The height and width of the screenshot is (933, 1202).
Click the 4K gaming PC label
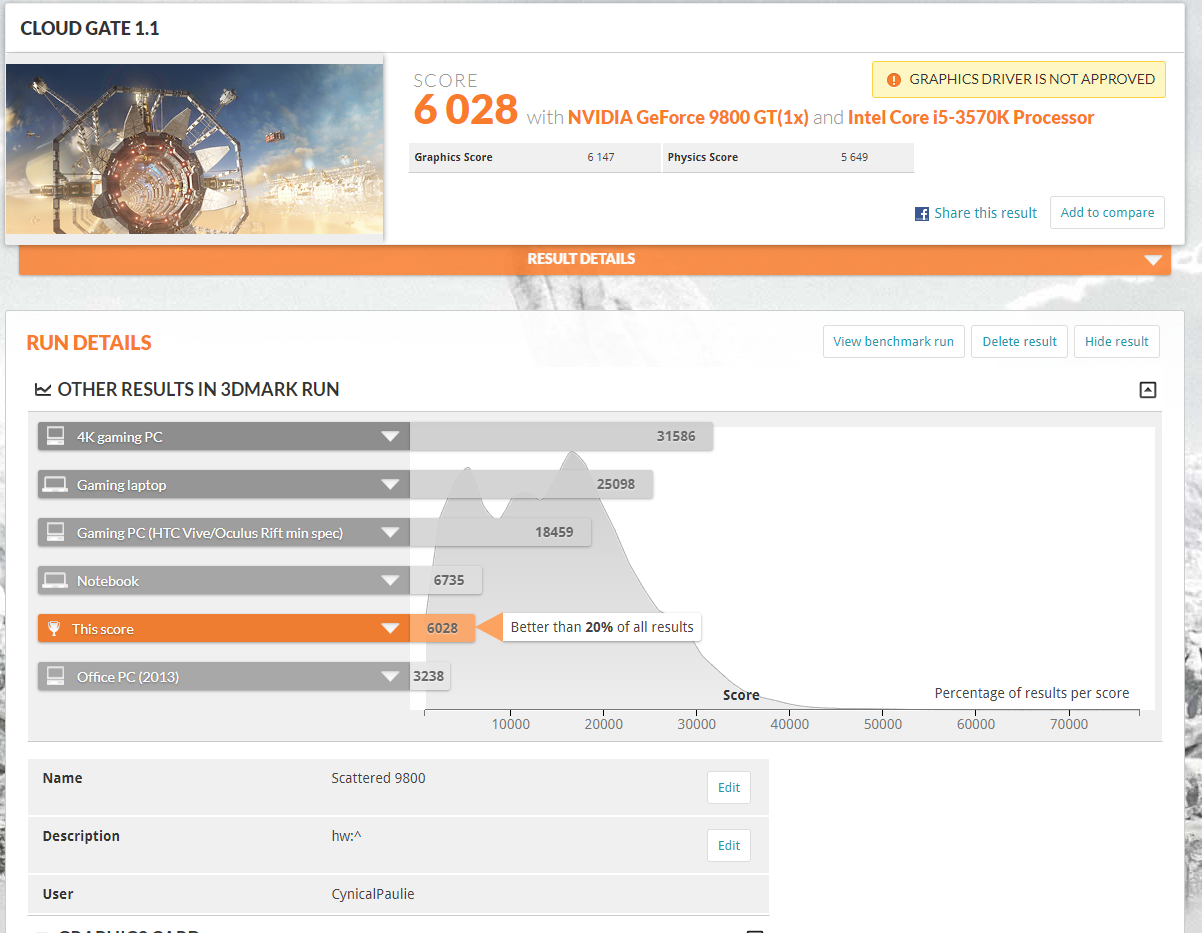pyautogui.click(x=120, y=437)
